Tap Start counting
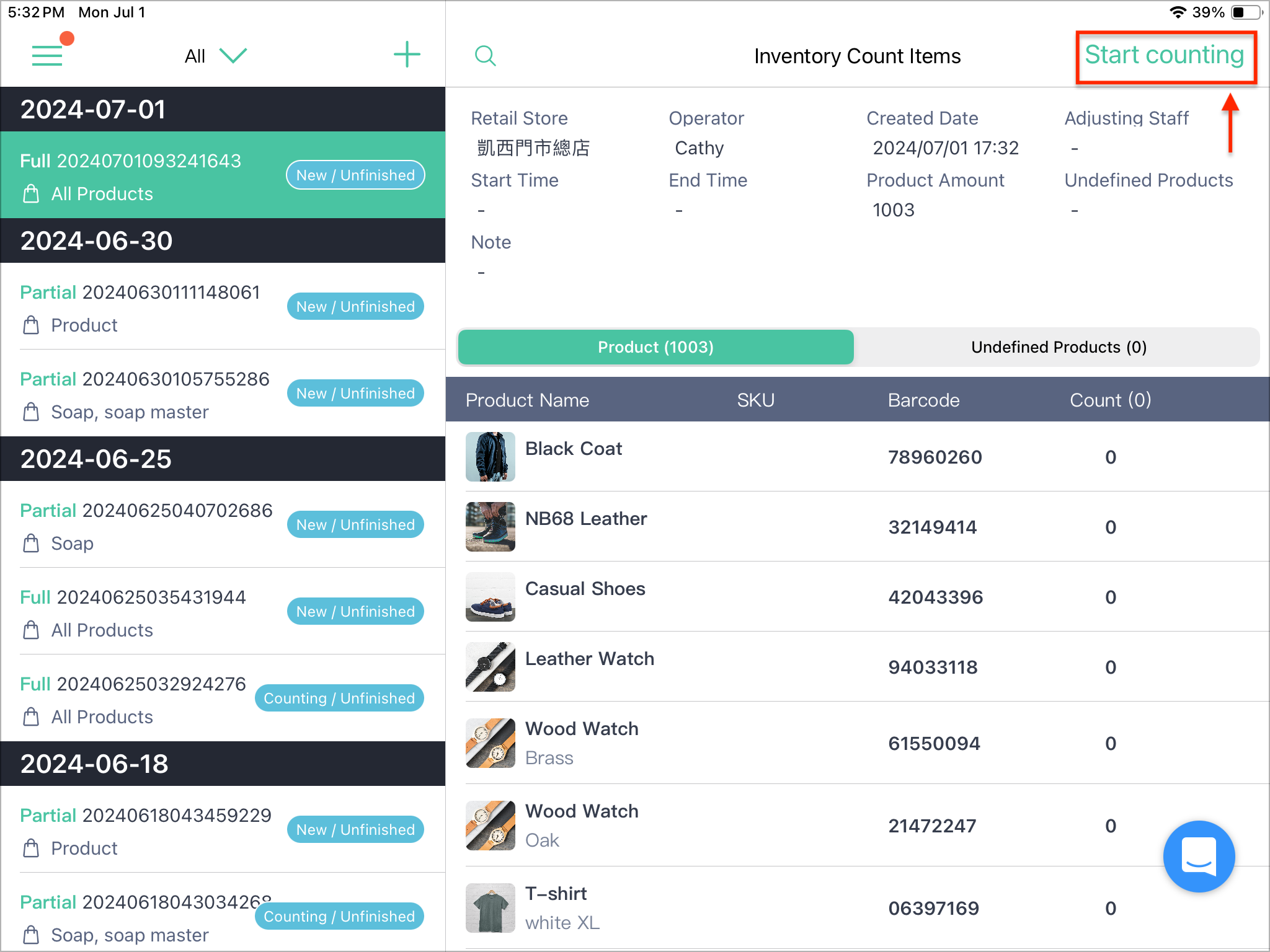Screen dimensions: 1270x952 pos(1165,55)
